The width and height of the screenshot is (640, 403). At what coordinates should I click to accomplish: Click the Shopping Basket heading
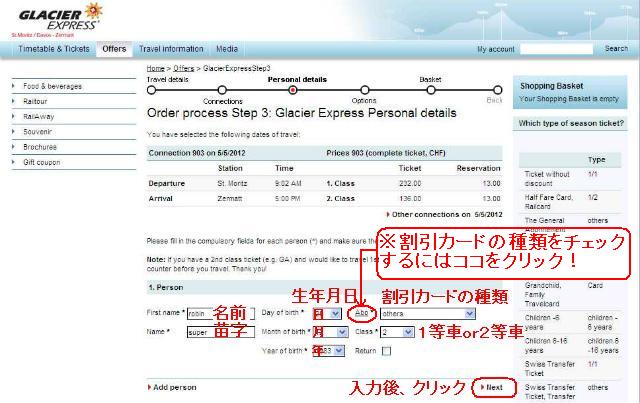[x=551, y=86]
